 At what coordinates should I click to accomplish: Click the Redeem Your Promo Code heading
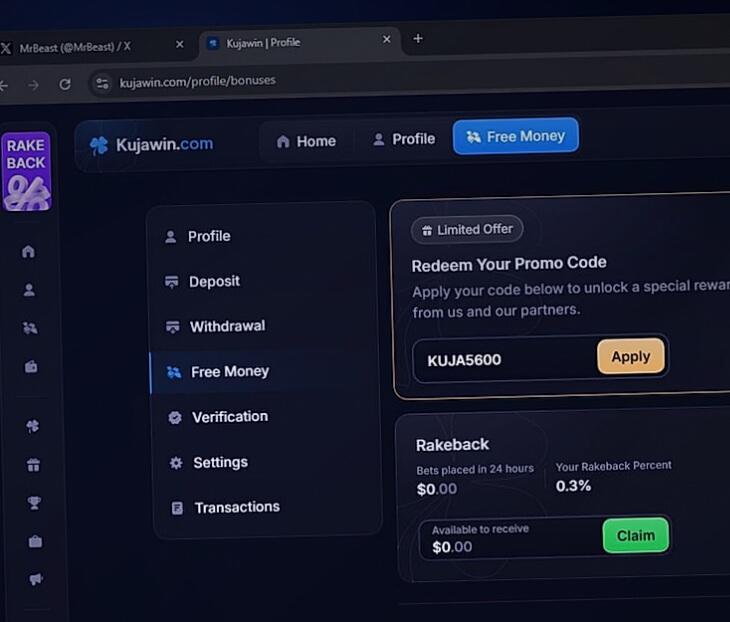(x=509, y=264)
